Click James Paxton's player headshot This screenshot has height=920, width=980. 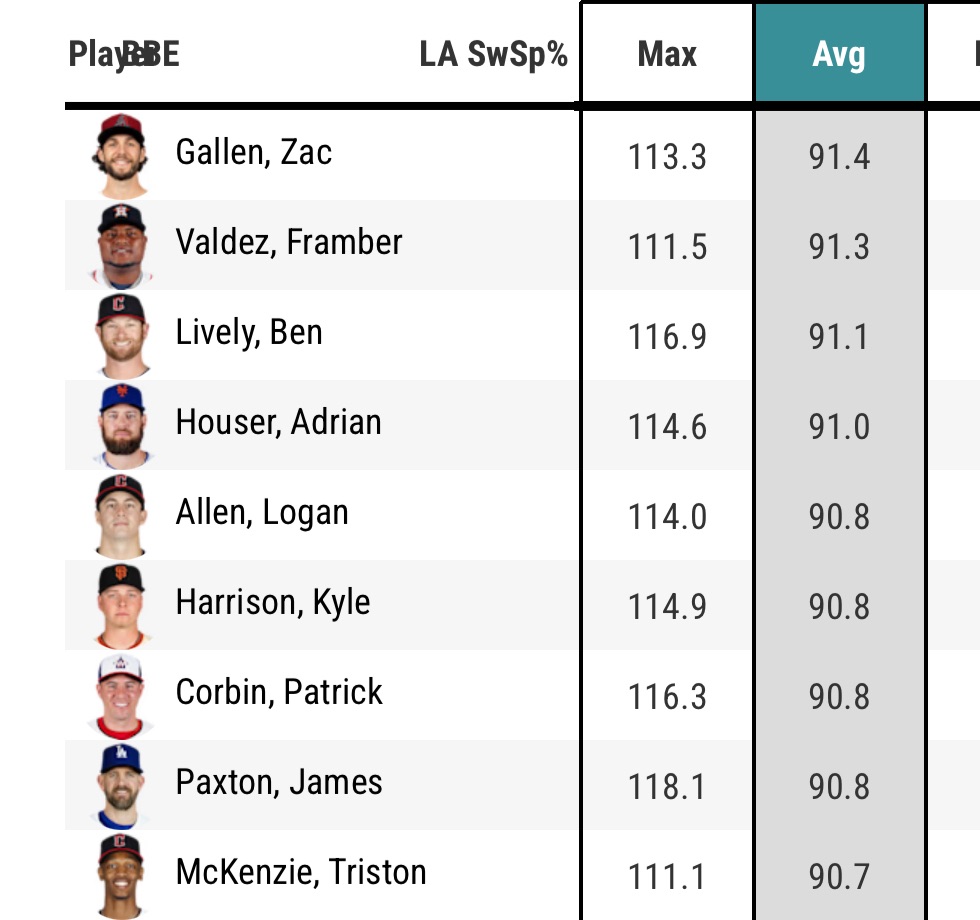click(122, 785)
